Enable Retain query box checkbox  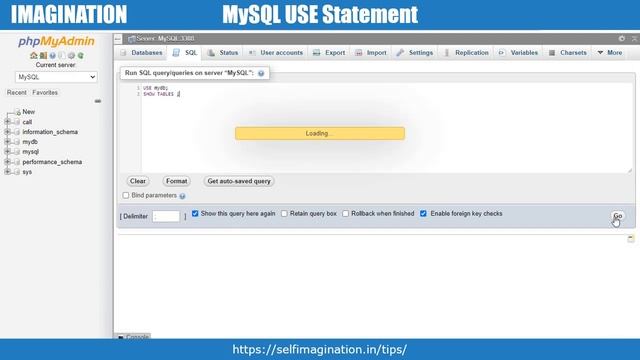tap(284, 213)
